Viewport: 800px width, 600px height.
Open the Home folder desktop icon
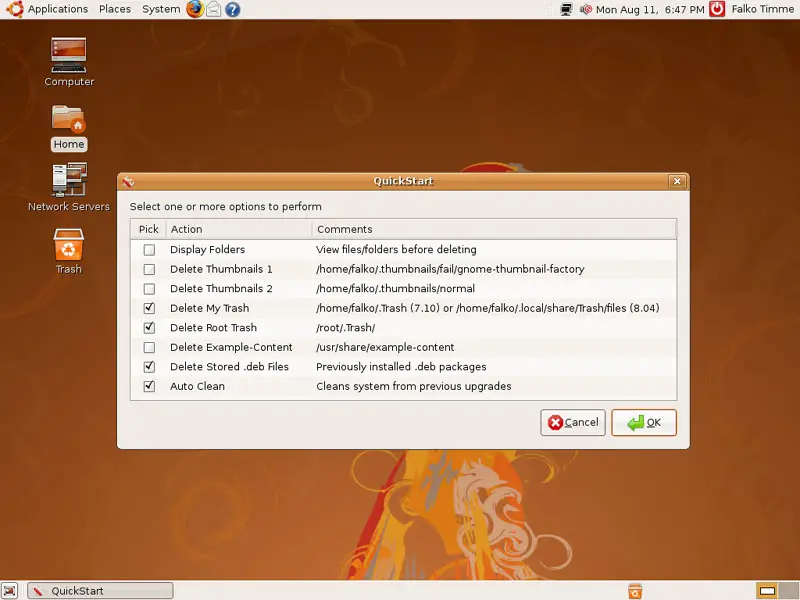click(69, 118)
